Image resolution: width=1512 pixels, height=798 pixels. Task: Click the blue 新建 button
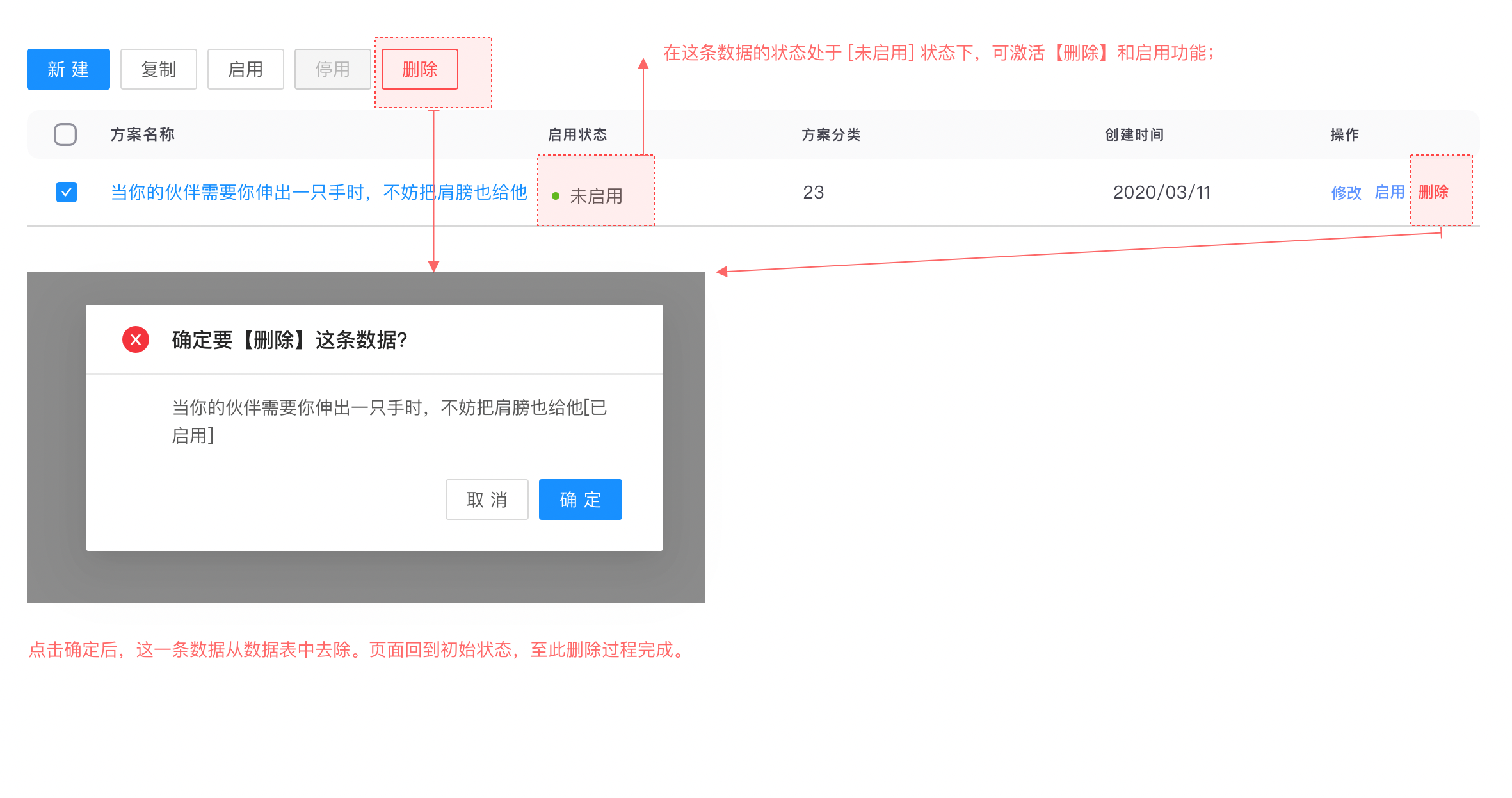68,69
